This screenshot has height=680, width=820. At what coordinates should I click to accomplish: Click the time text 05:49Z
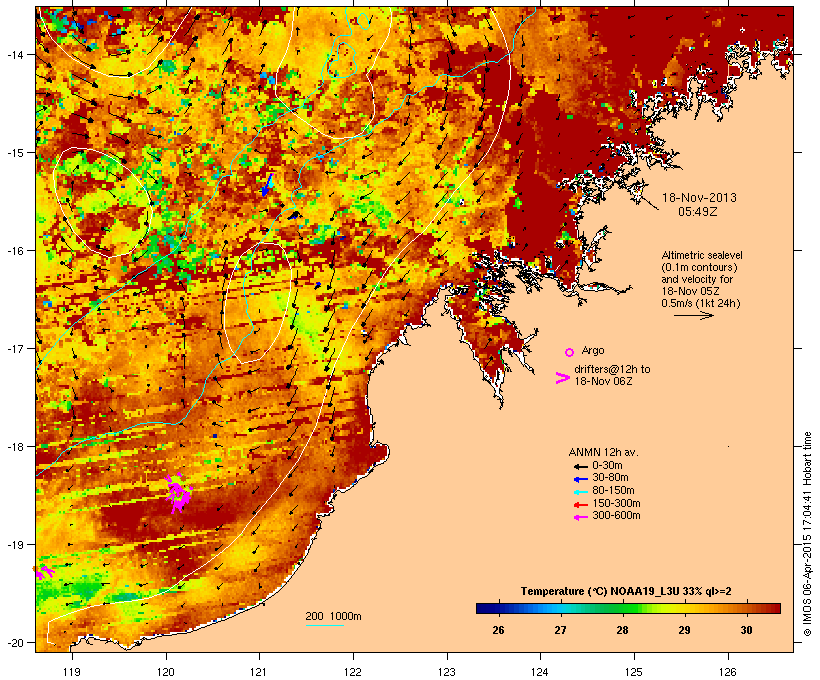pyautogui.click(x=698, y=212)
